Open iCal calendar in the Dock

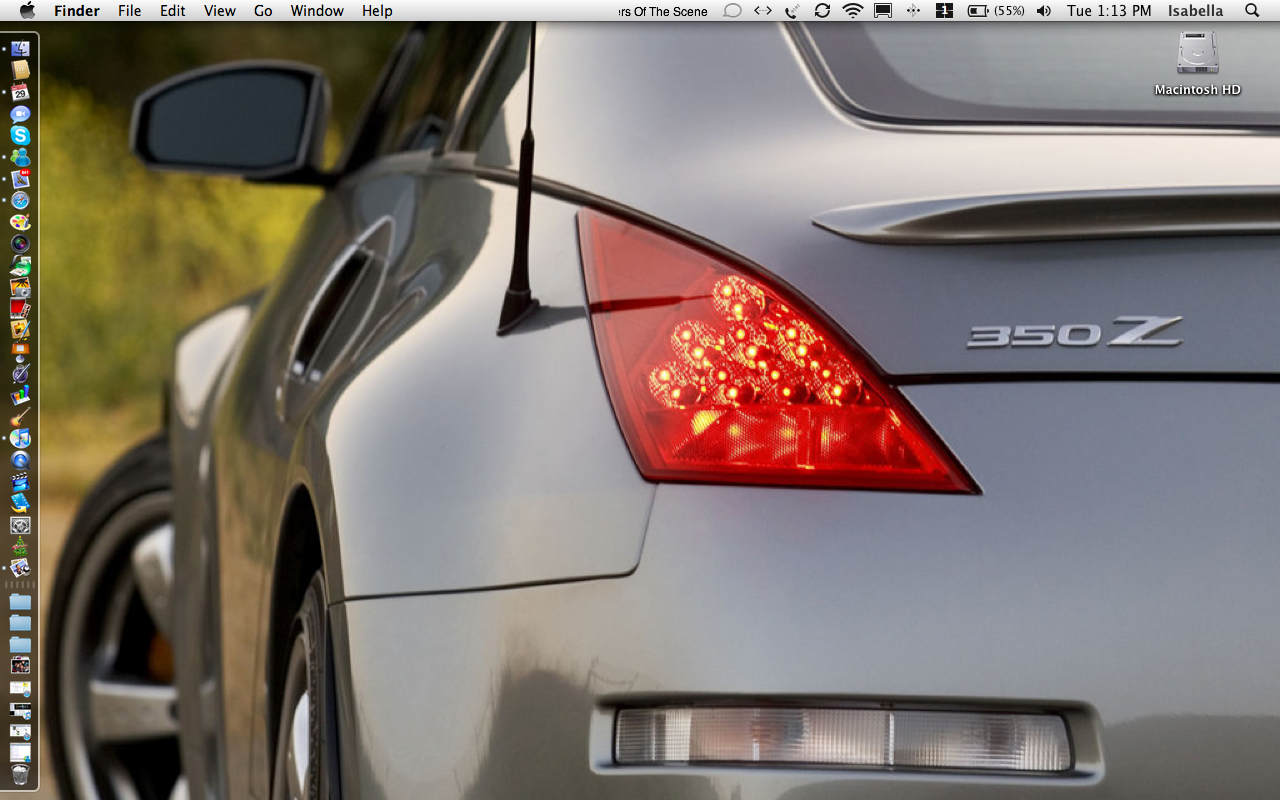click(20, 92)
